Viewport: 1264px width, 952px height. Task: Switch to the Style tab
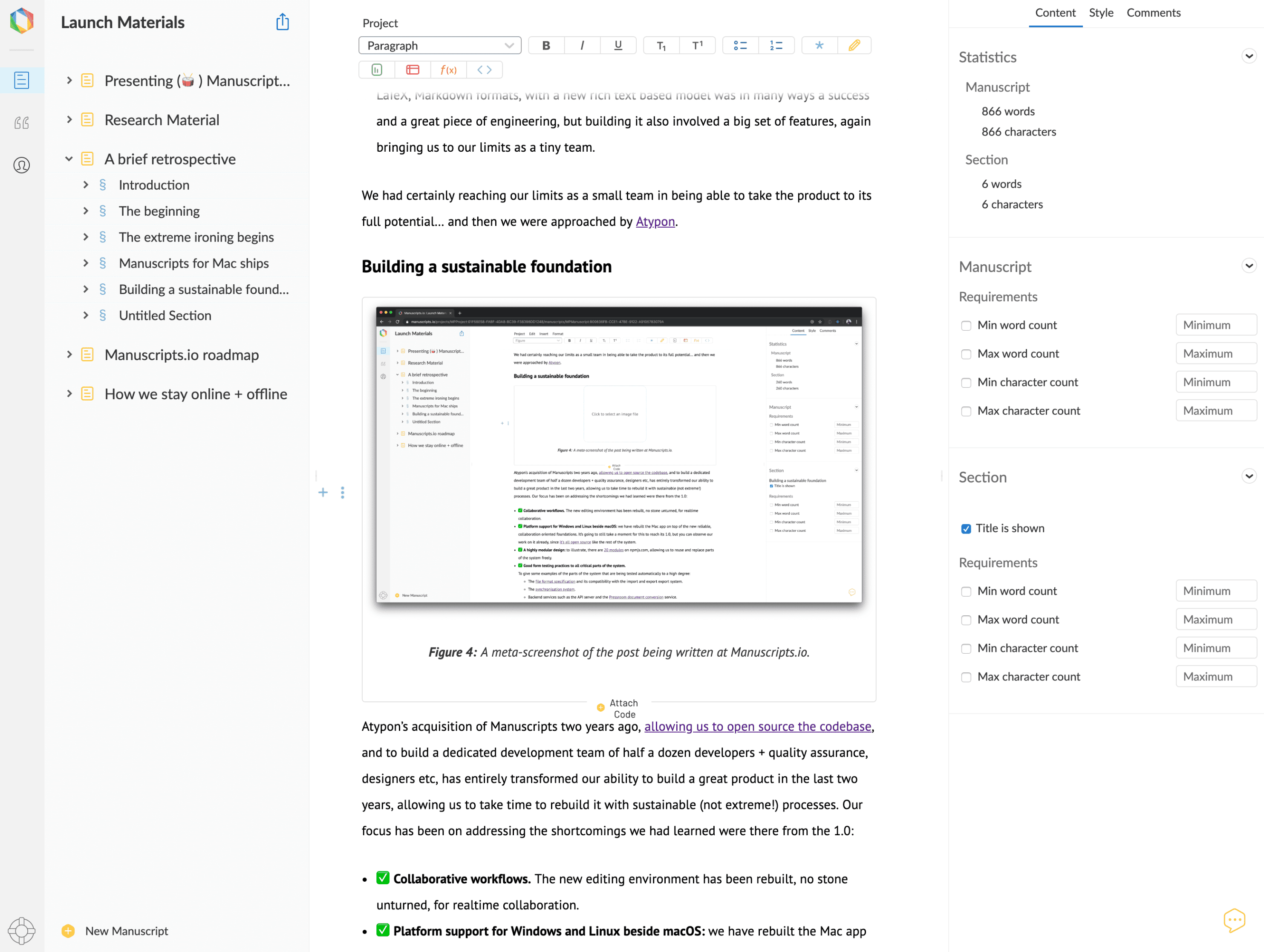[x=1101, y=13]
